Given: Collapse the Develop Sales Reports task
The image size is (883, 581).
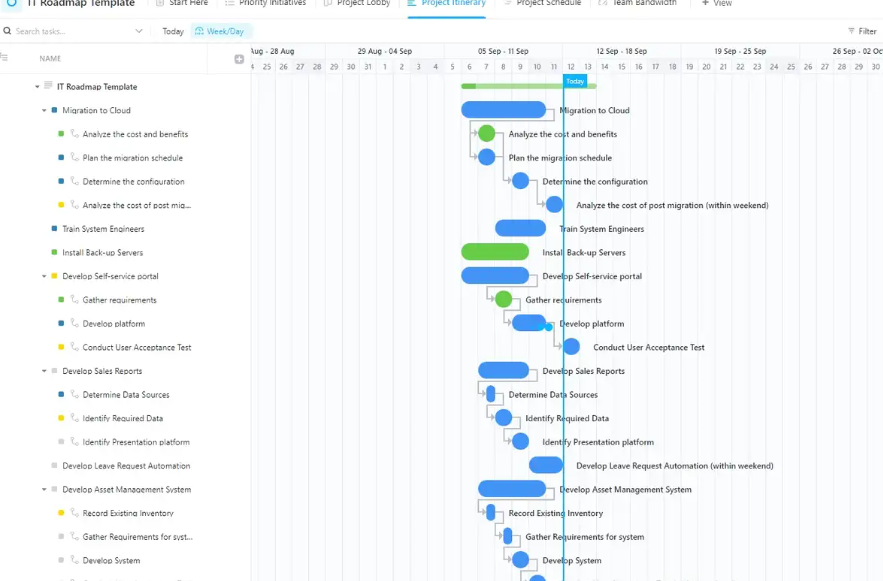Looking at the screenshot, I should [44, 371].
